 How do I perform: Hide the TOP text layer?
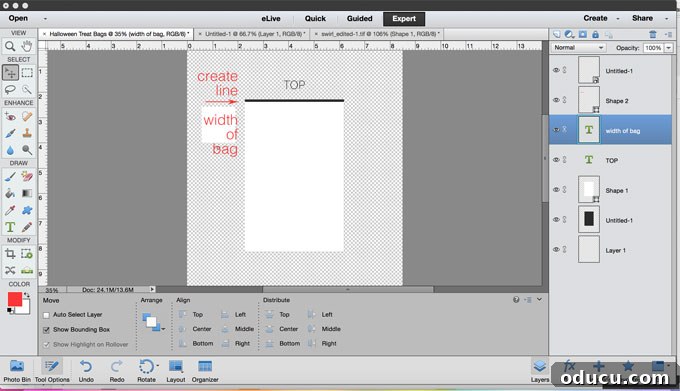point(556,160)
